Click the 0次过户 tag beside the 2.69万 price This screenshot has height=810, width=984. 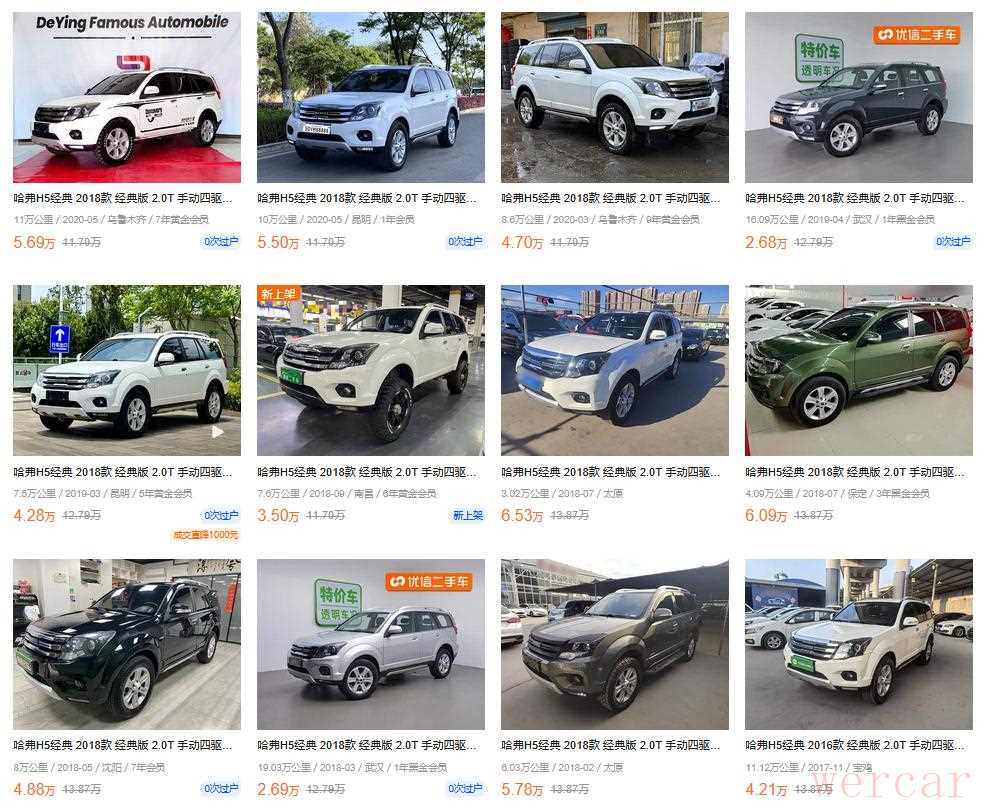465,788
